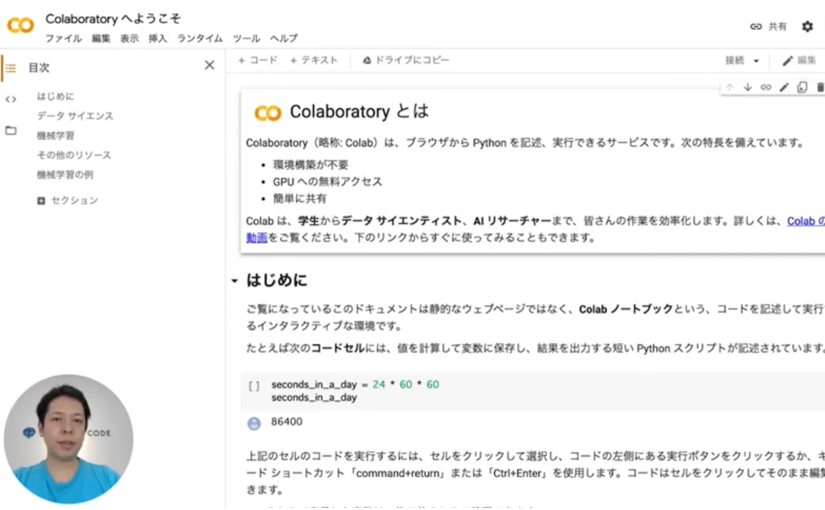Open the files folder sidebar icon
This screenshot has width=825, height=510.
tap(11, 131)
